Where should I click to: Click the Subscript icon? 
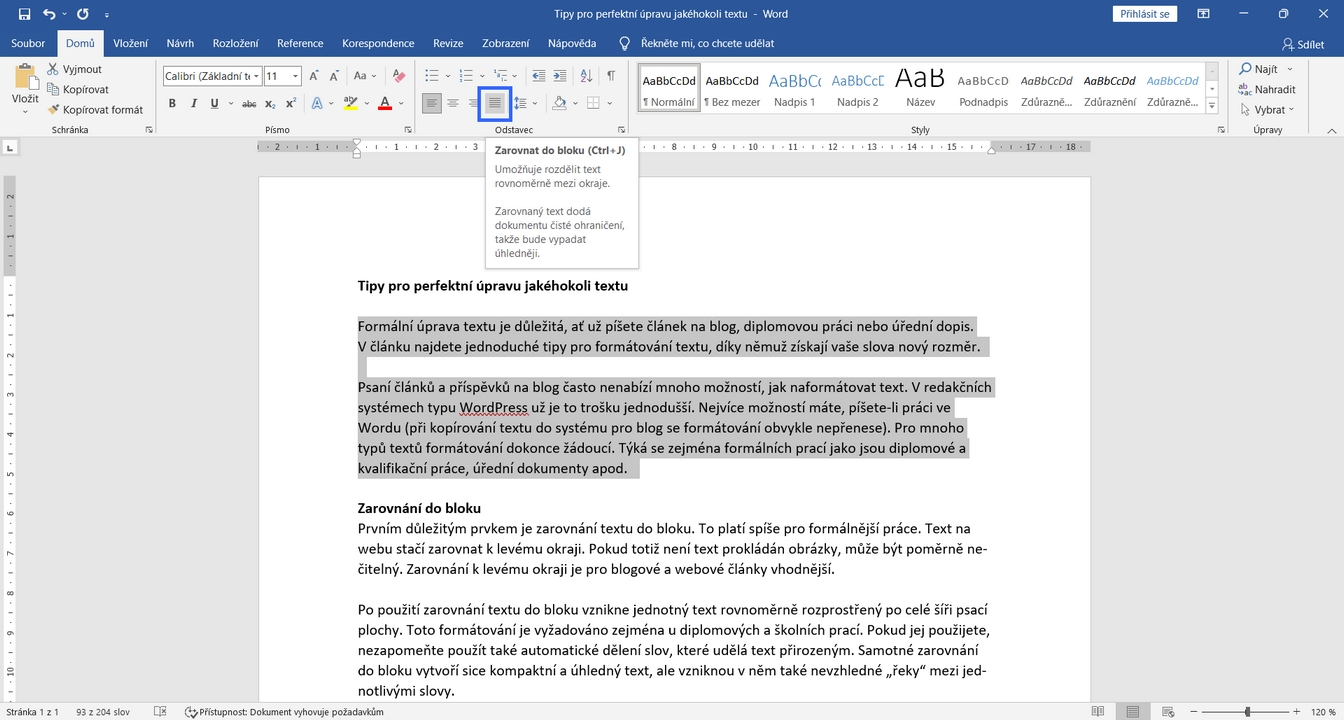pos(271,103)
